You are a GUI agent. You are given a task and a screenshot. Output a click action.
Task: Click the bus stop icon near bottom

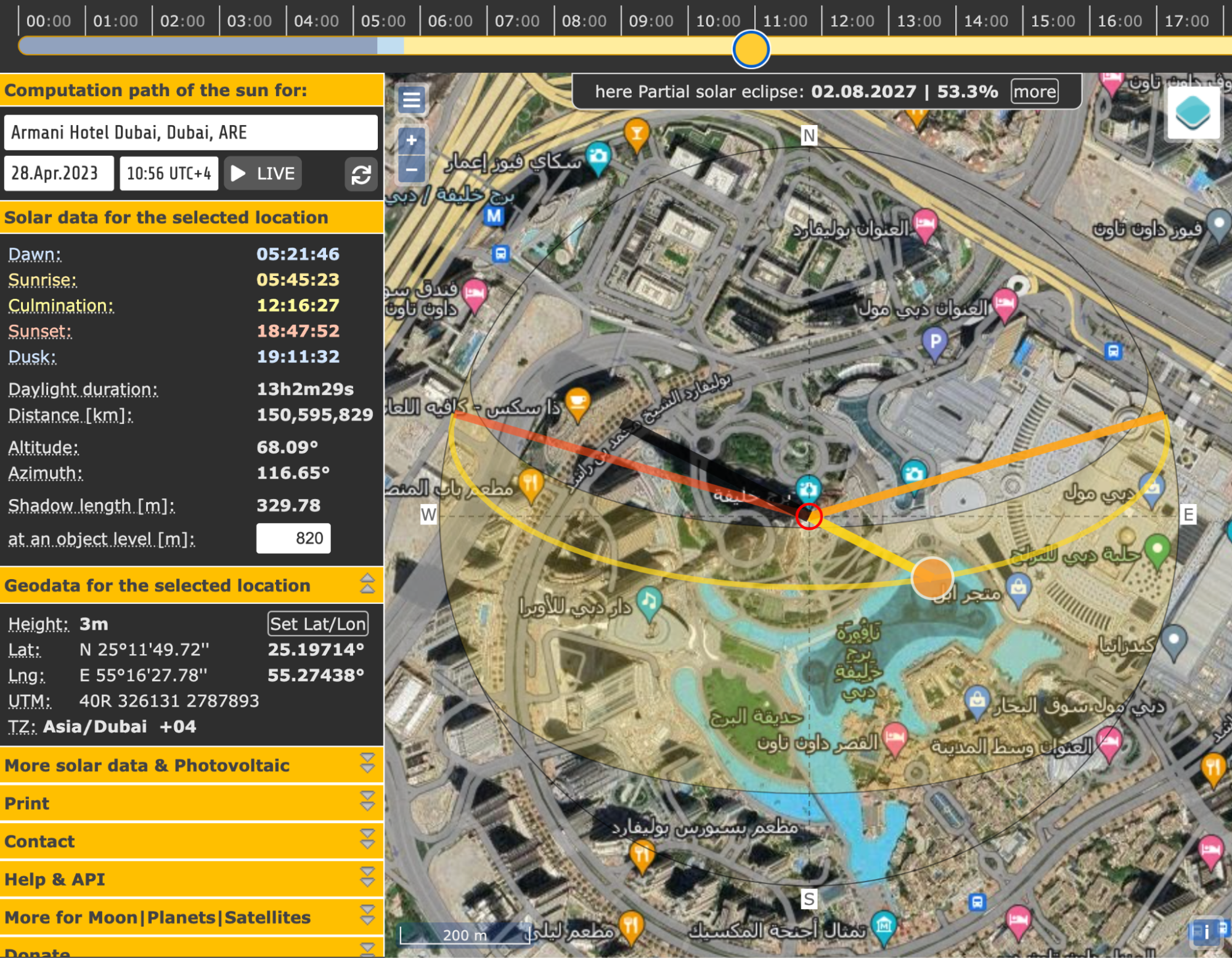coord(977,902)
